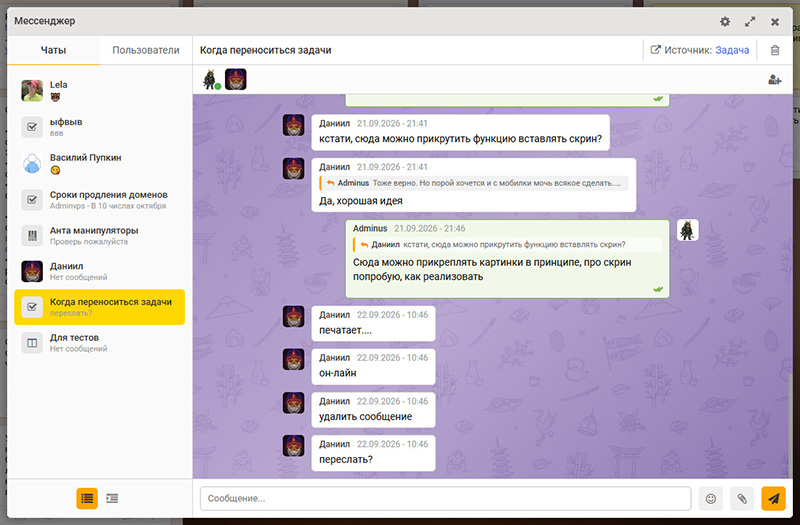This screenshot has height=525, width=800.
Task: Open the Даниил chat in the list
Action: pyautogui.click(x=99, y=271)
